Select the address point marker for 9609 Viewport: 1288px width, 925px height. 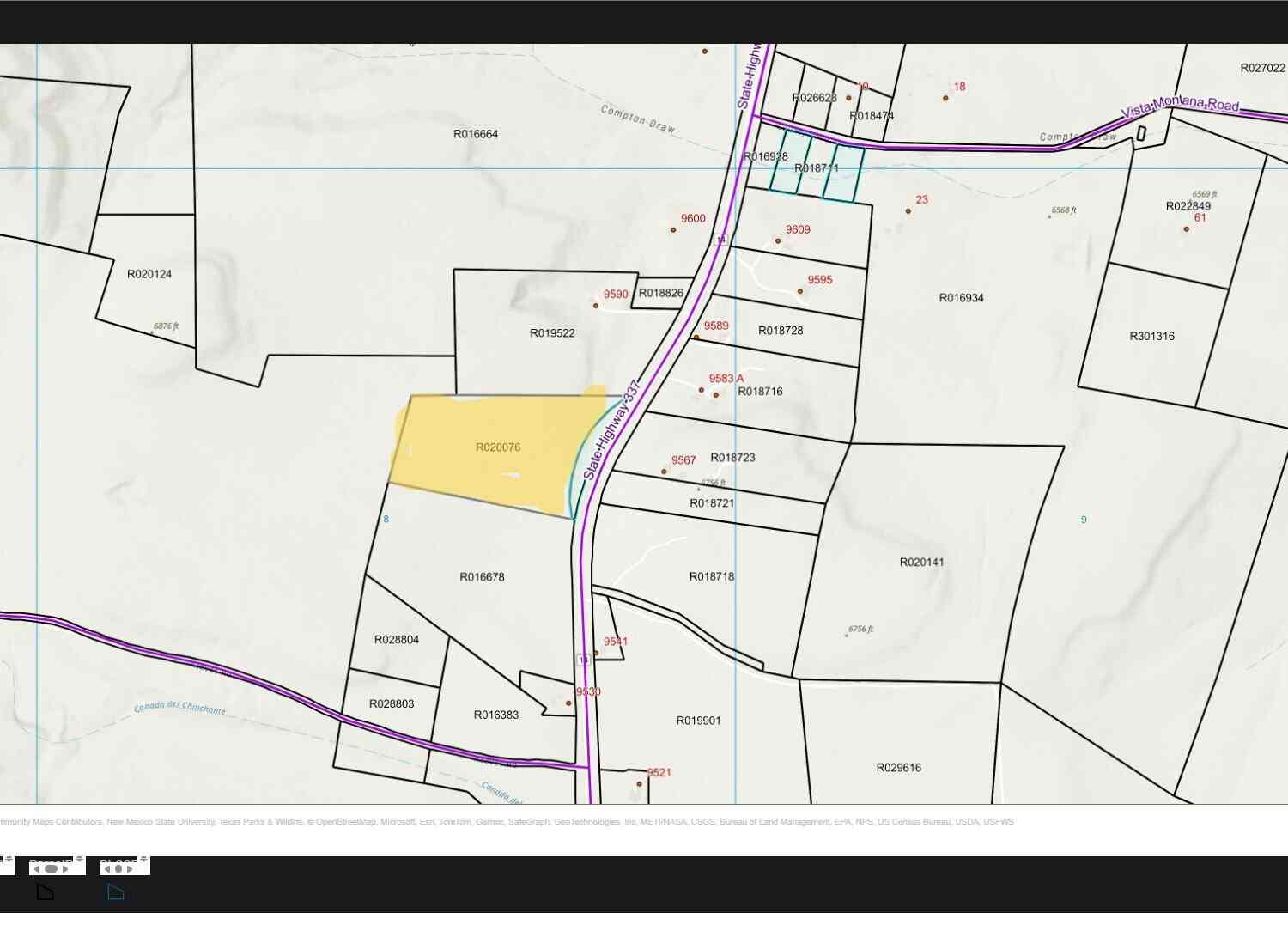point(778,240)
